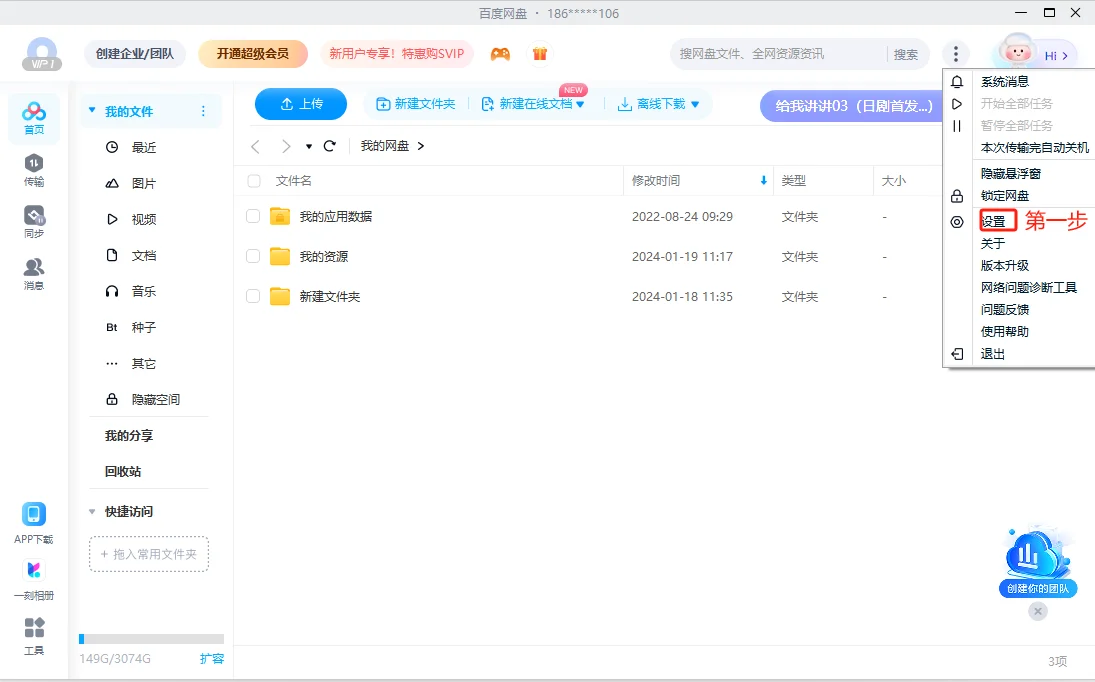The width and height of the screenshot is (1095, 682).
Task: Click the 上传 (Upload) button
Action: tap(301, 103)
